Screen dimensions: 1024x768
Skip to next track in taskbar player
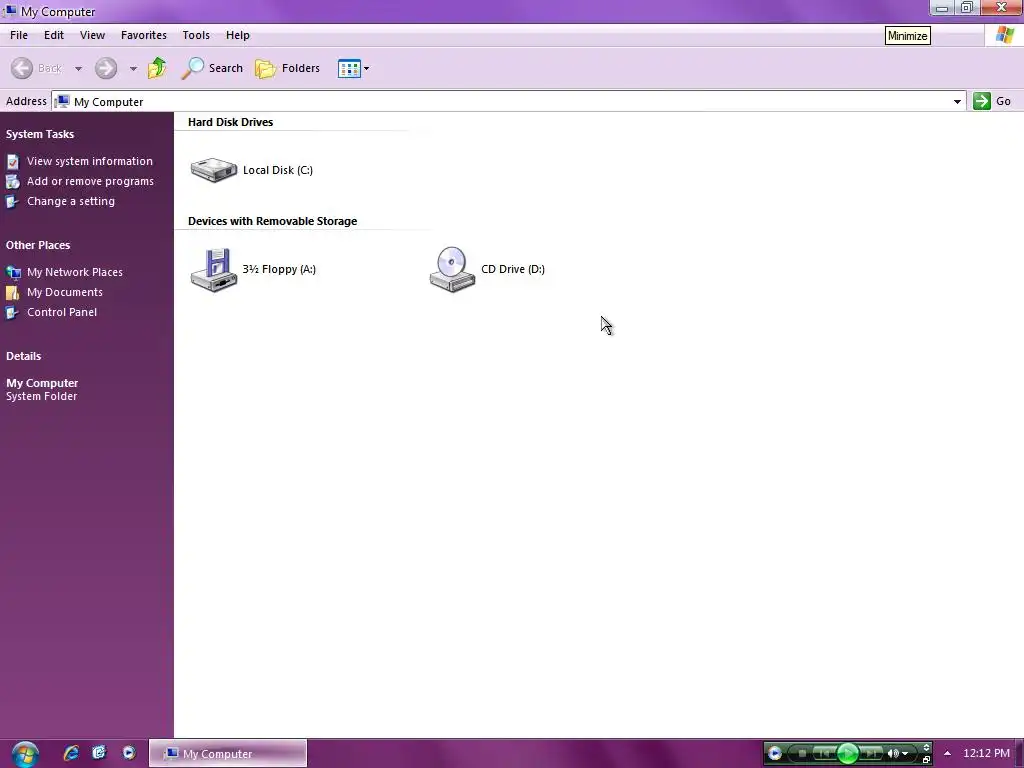pyautogui.click(x=871, y=754)
